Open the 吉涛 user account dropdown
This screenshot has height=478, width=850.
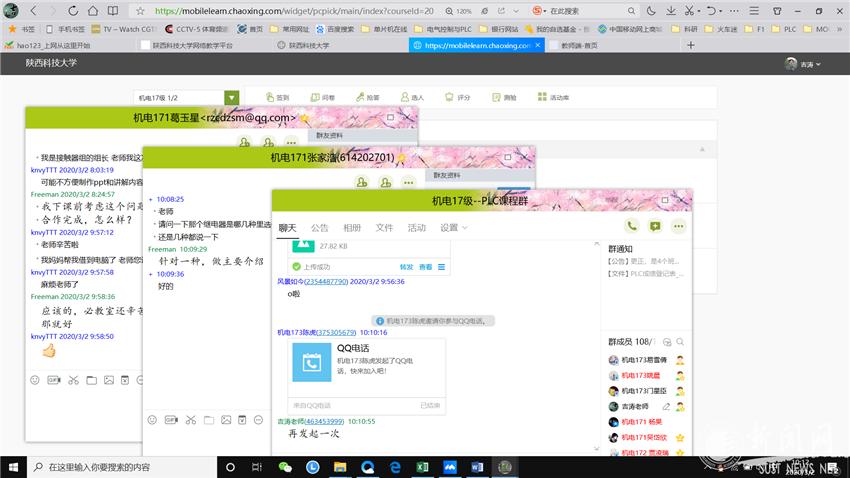(803, 64)
